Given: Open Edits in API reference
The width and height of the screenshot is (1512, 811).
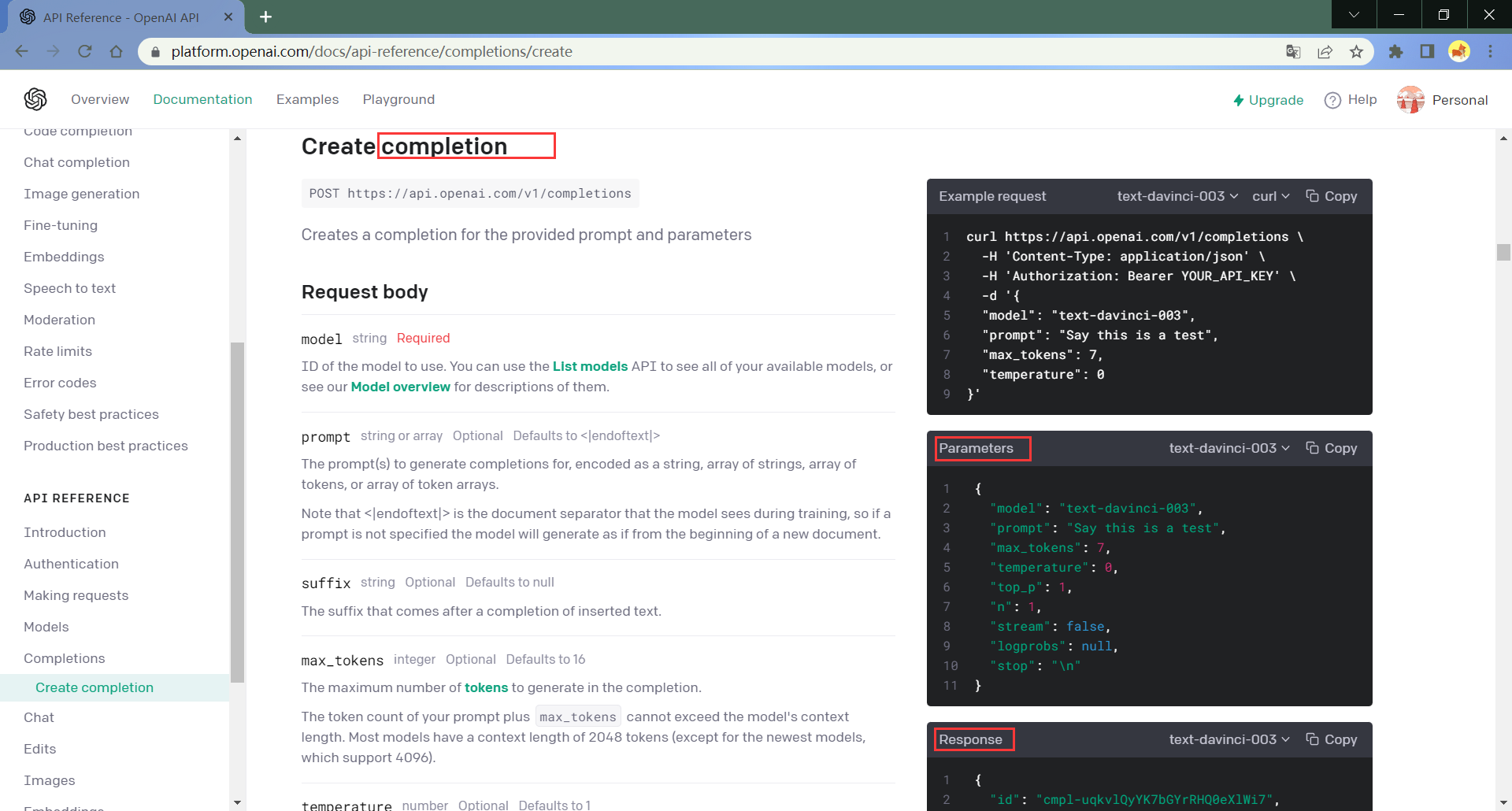Looking at the screenshot, I should [x=39, y=749].
